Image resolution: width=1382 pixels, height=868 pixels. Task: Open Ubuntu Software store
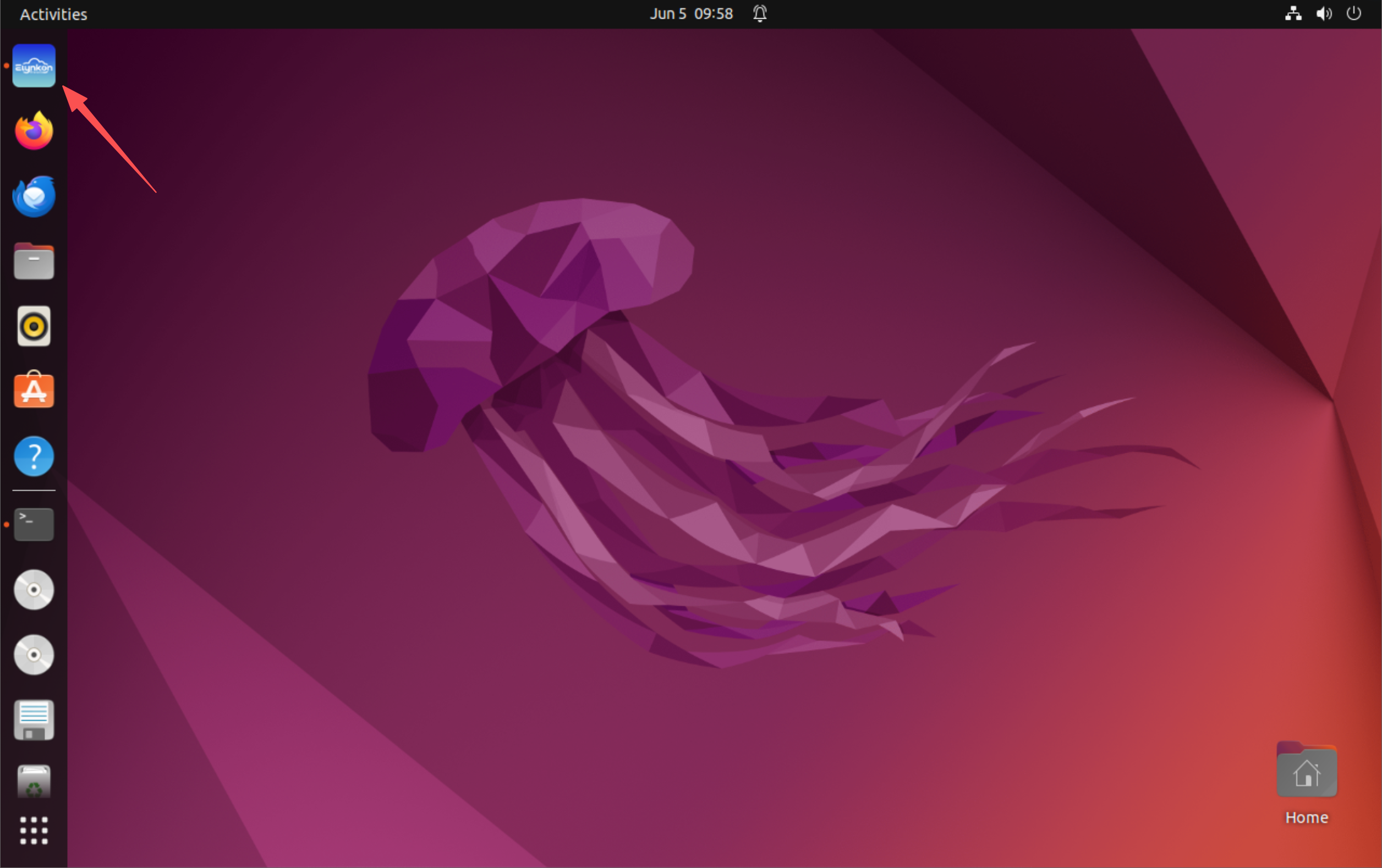click(34, 390)
